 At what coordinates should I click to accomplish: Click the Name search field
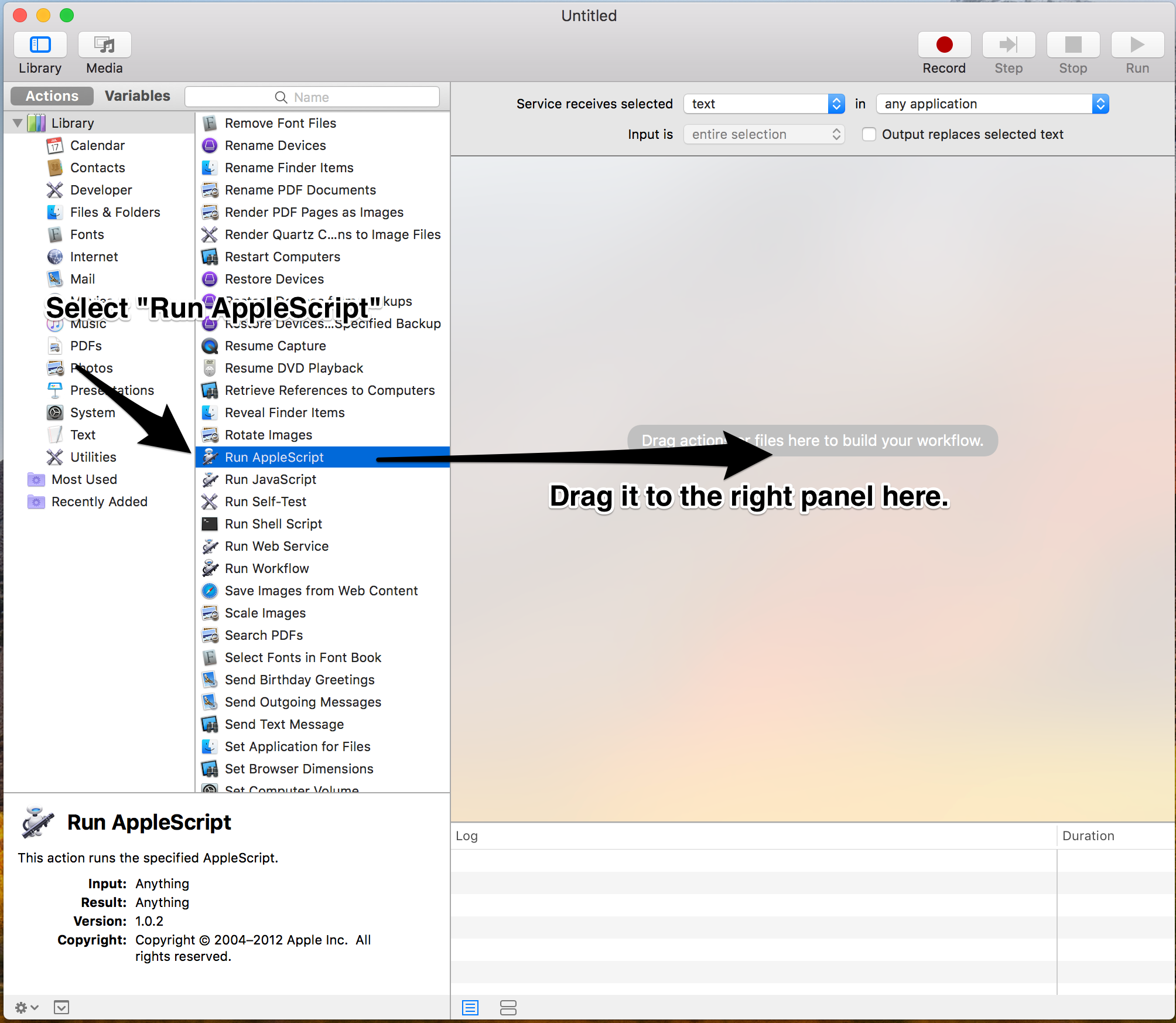(x=312, y=97)
